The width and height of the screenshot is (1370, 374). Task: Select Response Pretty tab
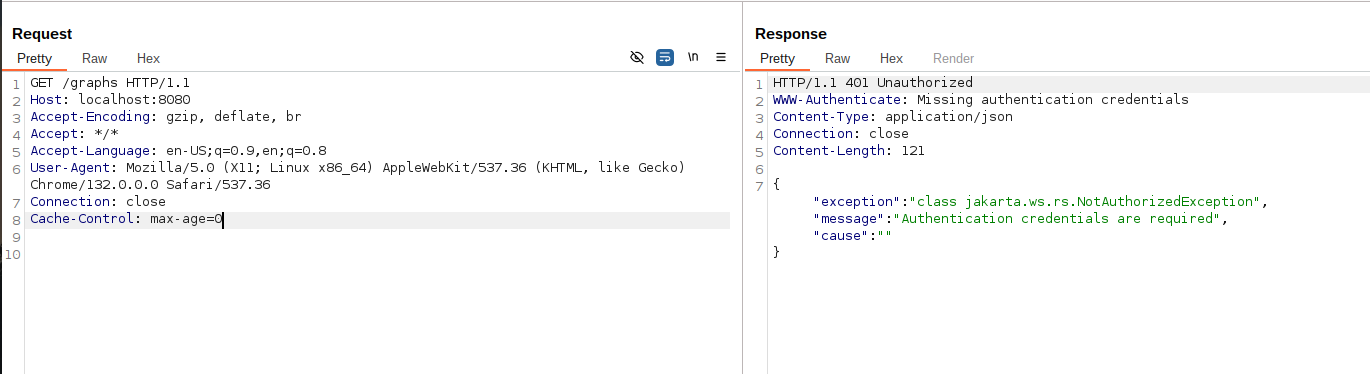pyautogui.click(x=777, y=59)
